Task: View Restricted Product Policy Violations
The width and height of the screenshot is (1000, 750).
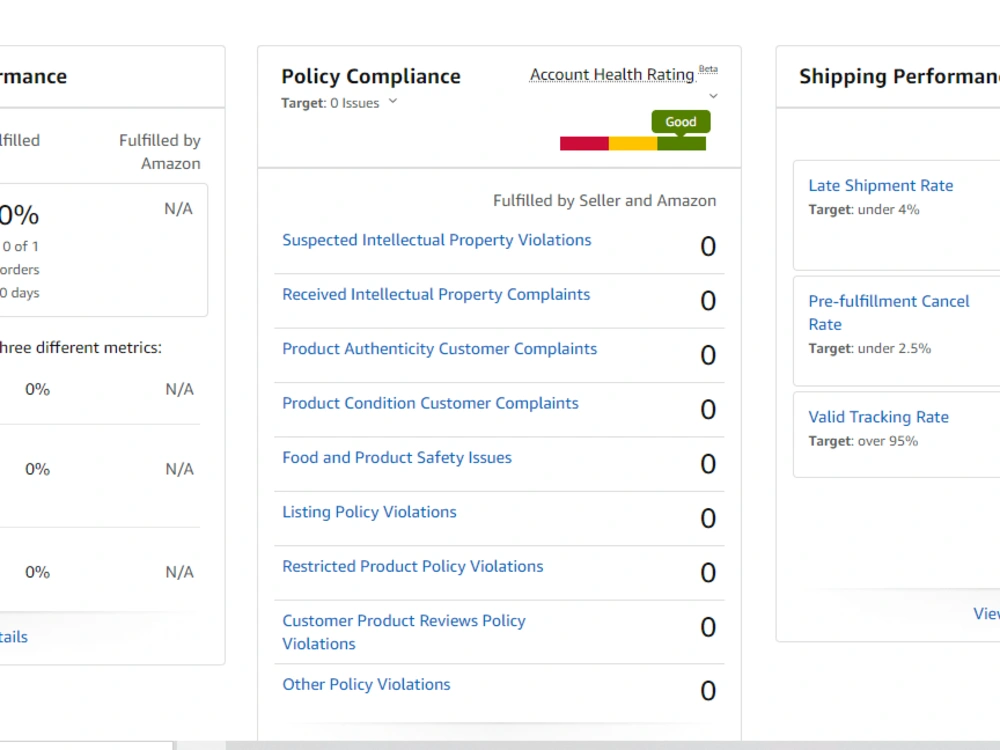Action: coord(413,566)
